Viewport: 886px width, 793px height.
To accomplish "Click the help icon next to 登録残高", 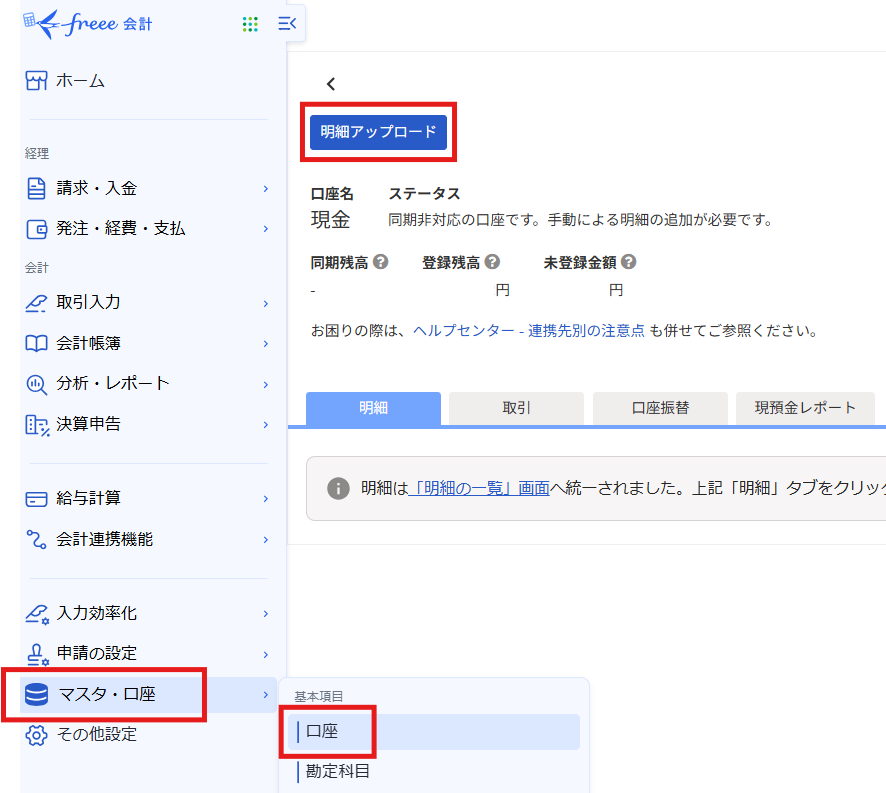I will point(490,263).
